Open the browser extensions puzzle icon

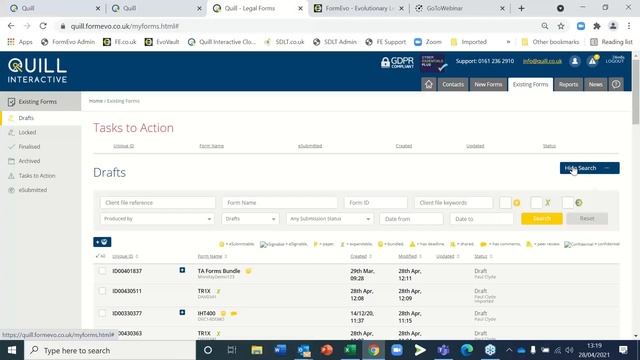[597, 26]
